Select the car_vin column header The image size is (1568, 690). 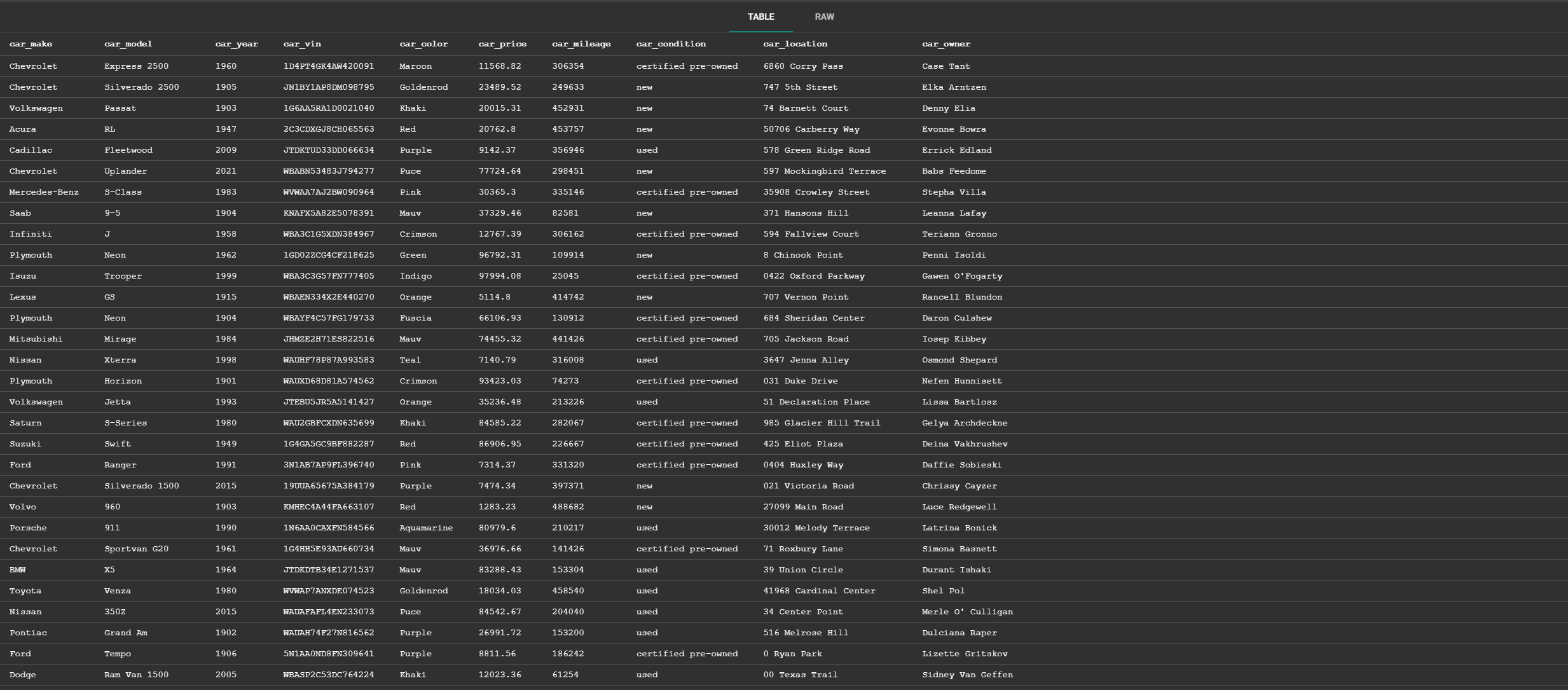pyautogui.click(x=302, y=44)
